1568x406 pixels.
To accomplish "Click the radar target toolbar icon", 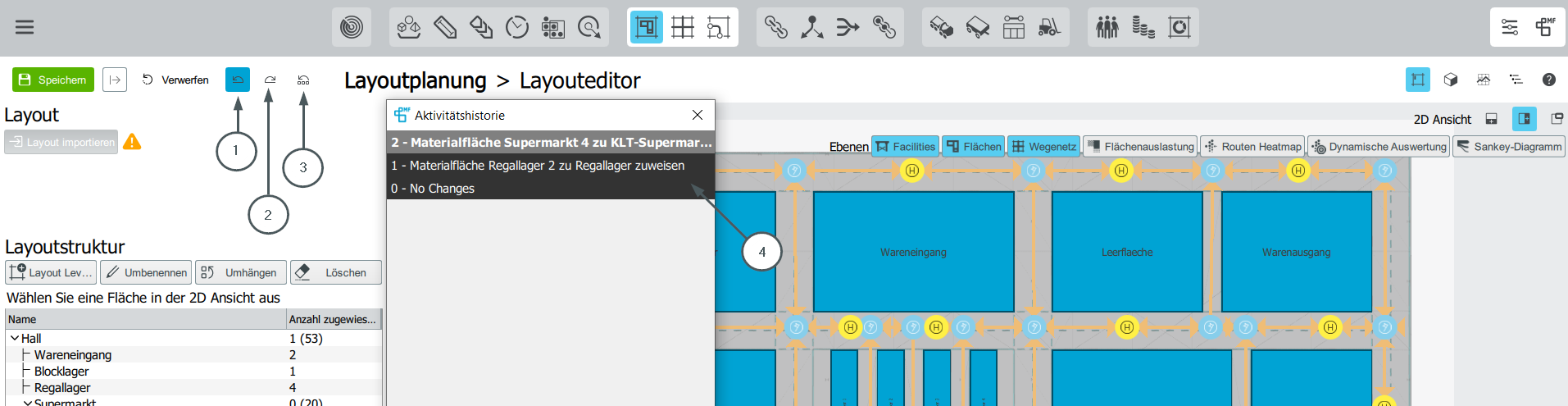I will pos(352,27).
